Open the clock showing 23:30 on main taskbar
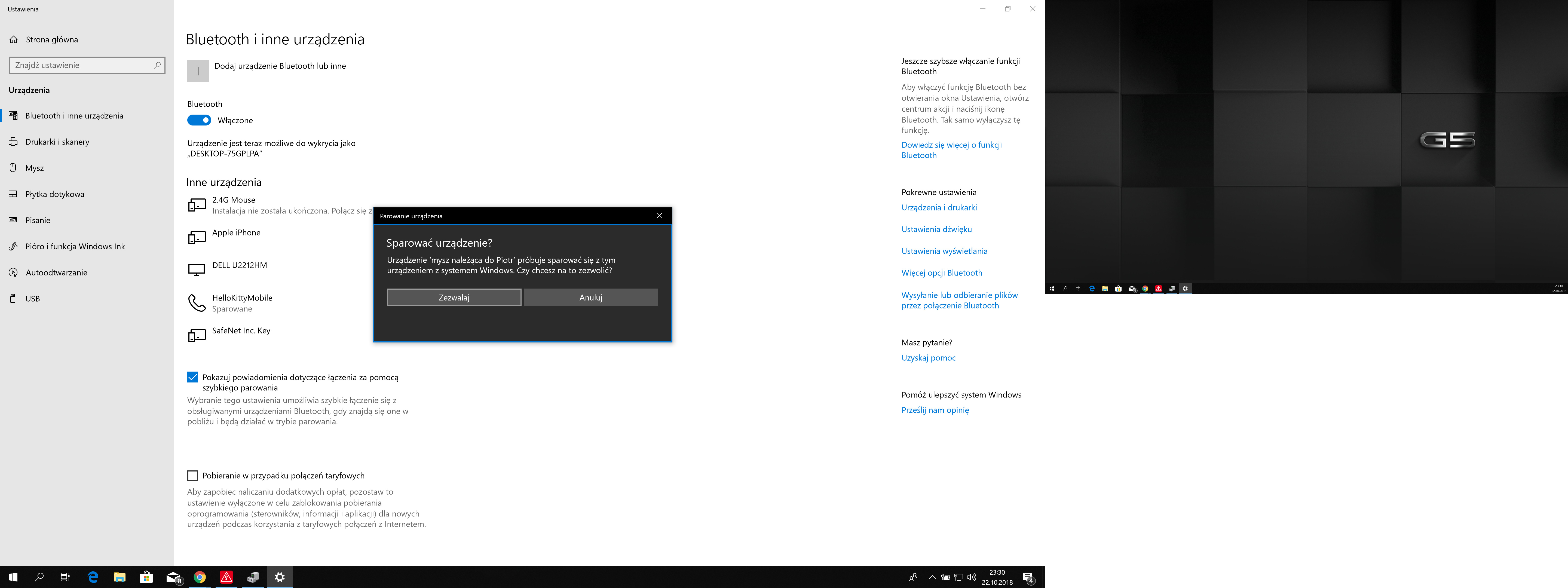Screen dimensions: 1568x588 pos(997,577)
